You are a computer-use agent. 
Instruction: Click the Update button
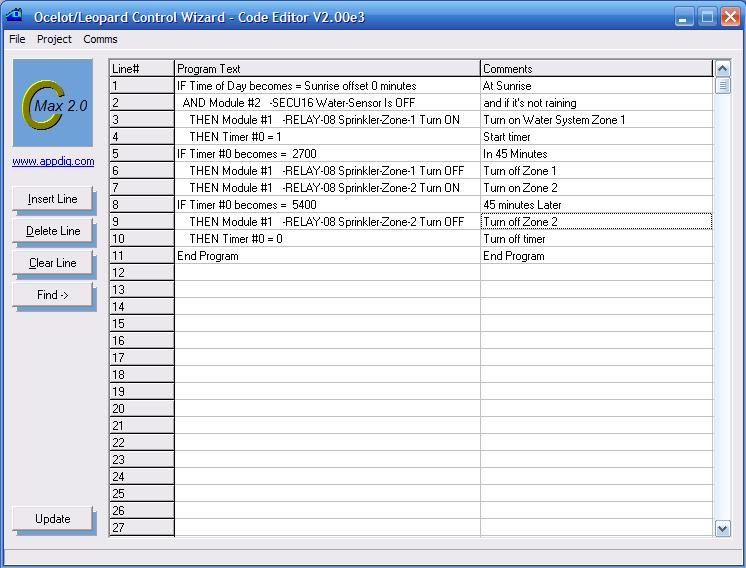tap(52, 519)
